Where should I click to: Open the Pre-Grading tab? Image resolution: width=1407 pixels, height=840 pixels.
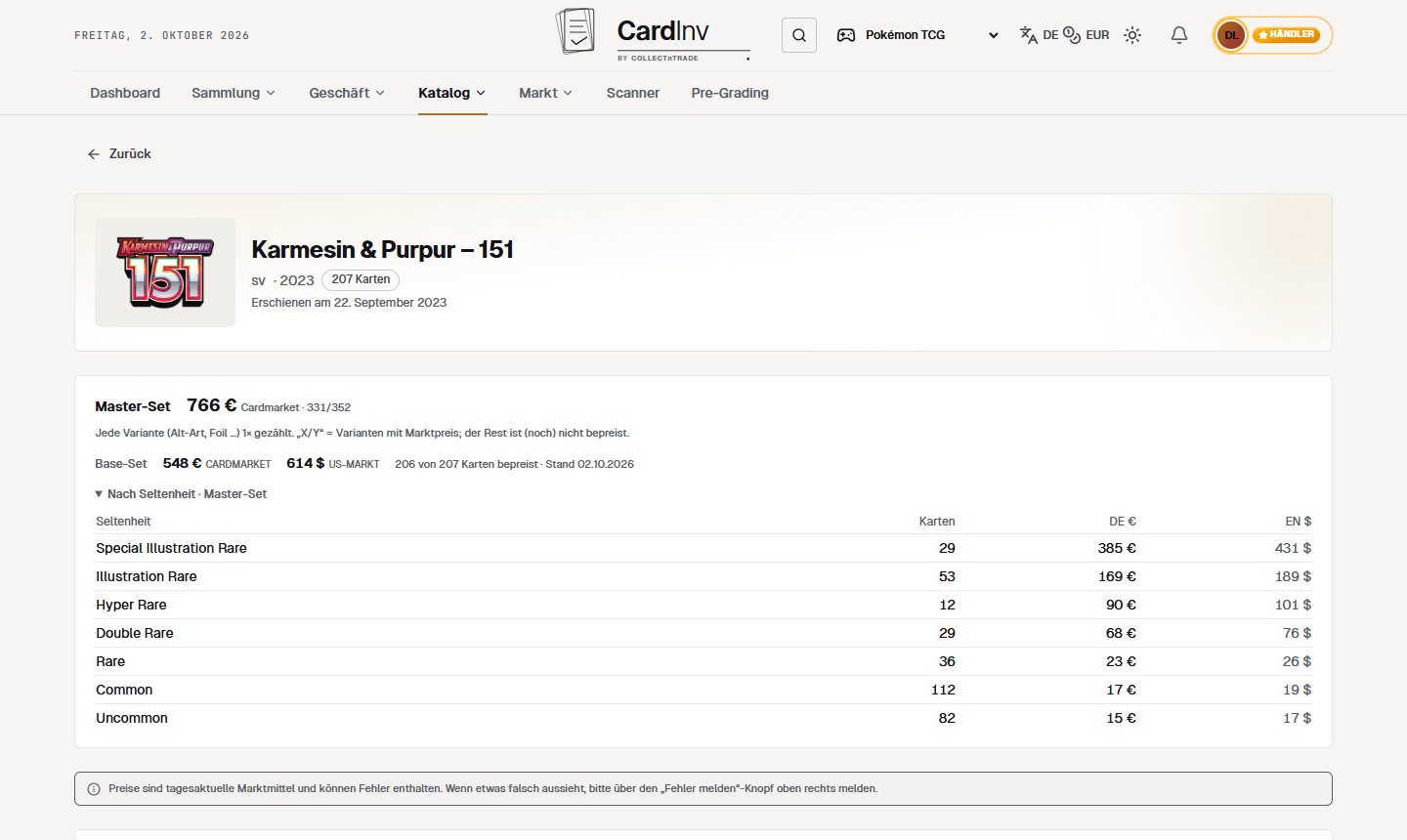(x=730, y=93)
